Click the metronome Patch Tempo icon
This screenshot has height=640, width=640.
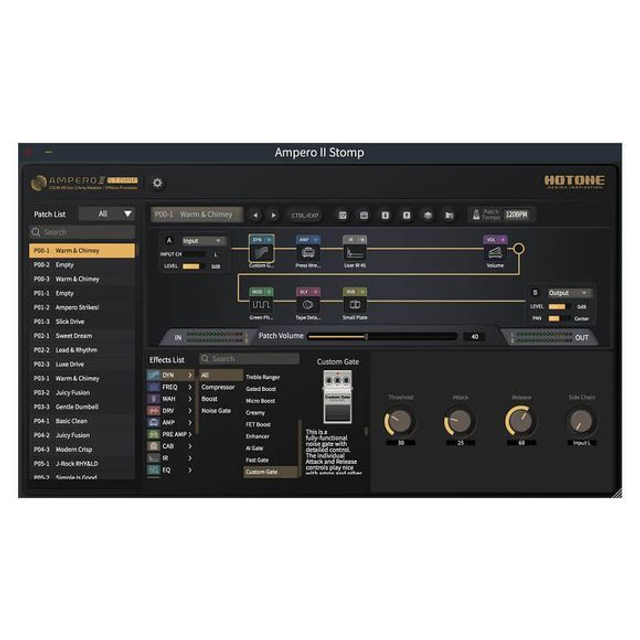[x=476, y=214]
